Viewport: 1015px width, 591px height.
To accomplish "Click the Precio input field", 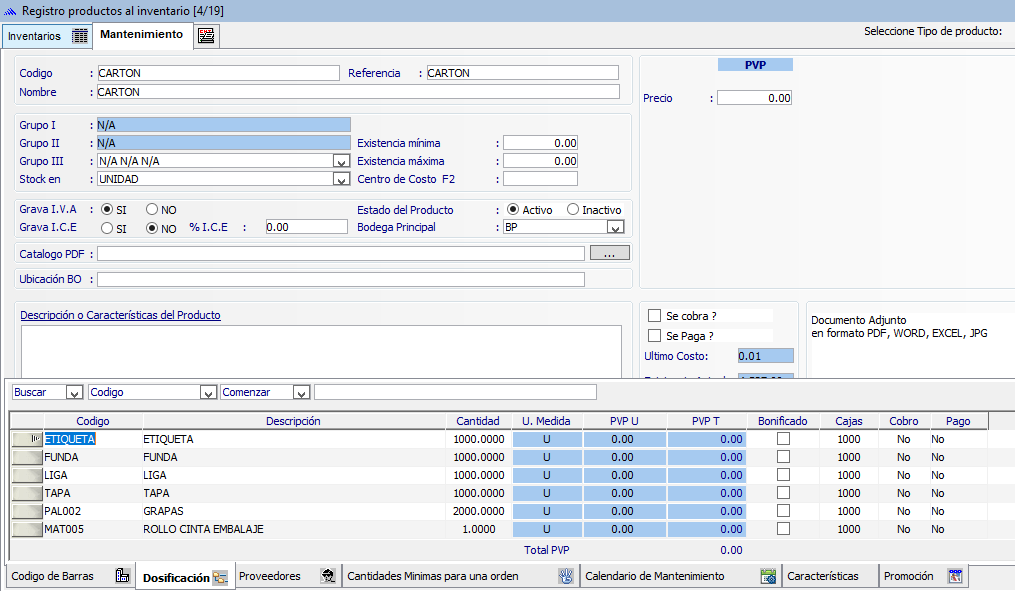I will tap(754, 98).
